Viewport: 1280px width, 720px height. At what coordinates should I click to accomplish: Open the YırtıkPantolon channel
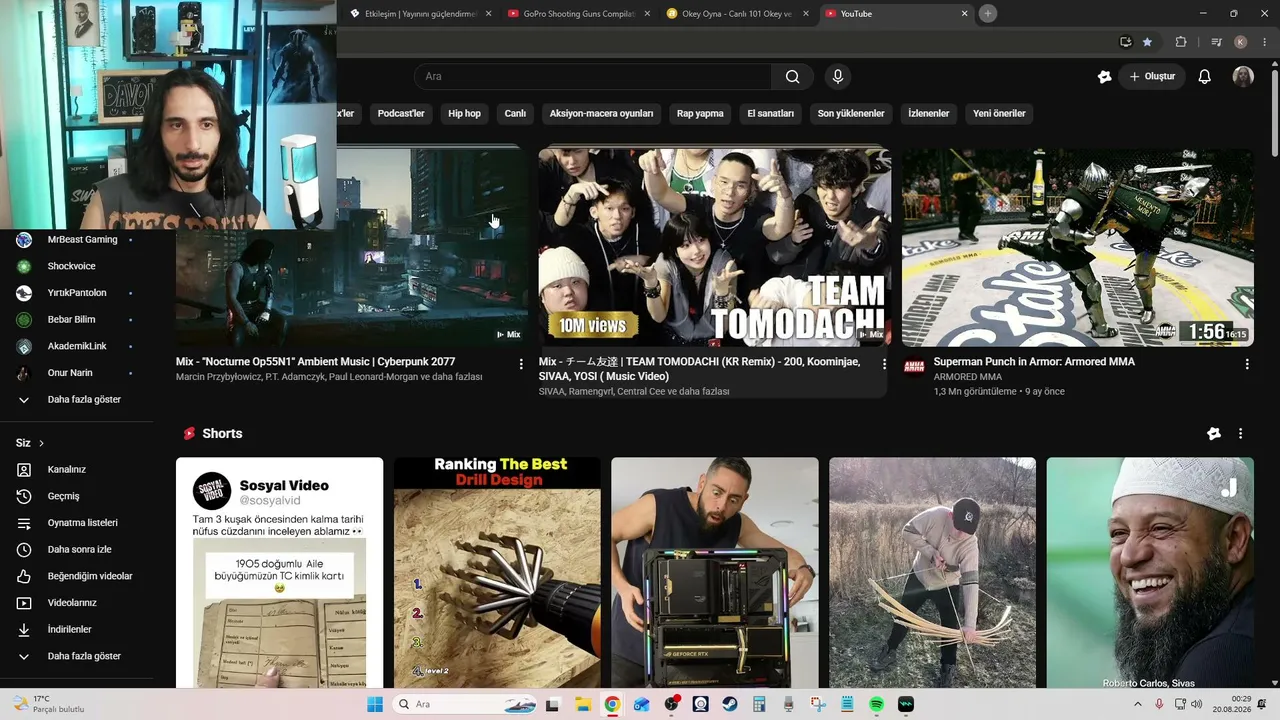tap(75, 293)
